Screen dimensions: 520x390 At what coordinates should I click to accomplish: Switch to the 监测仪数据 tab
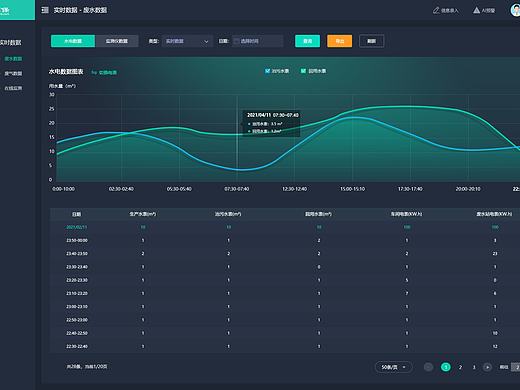click(x=117, y=41)
